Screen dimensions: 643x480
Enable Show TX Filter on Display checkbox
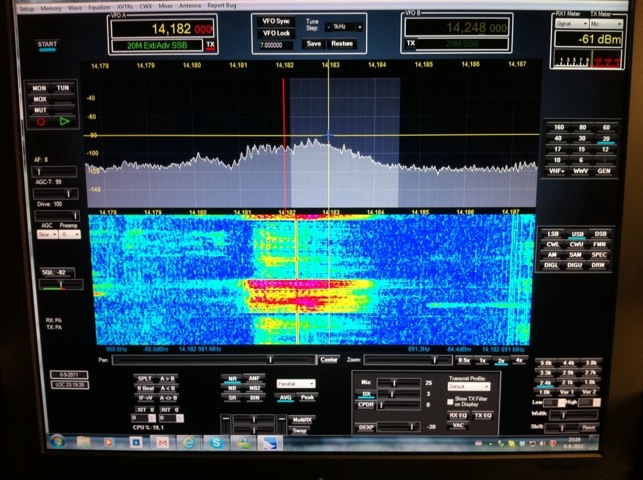452,400
